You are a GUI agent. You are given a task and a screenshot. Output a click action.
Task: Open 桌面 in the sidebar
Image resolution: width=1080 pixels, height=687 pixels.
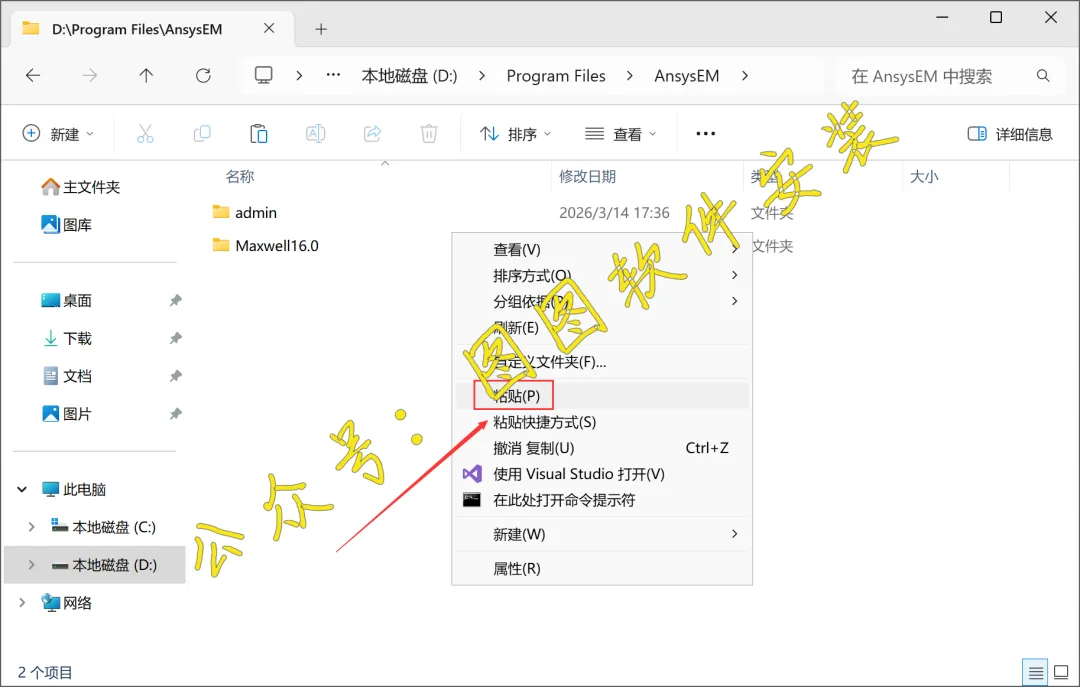(x=67, y=300)
